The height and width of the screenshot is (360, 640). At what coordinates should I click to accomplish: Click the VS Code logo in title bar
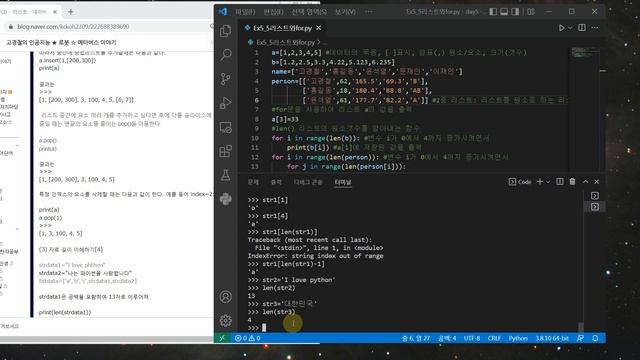pyautogui.click(x=223, y=12)
